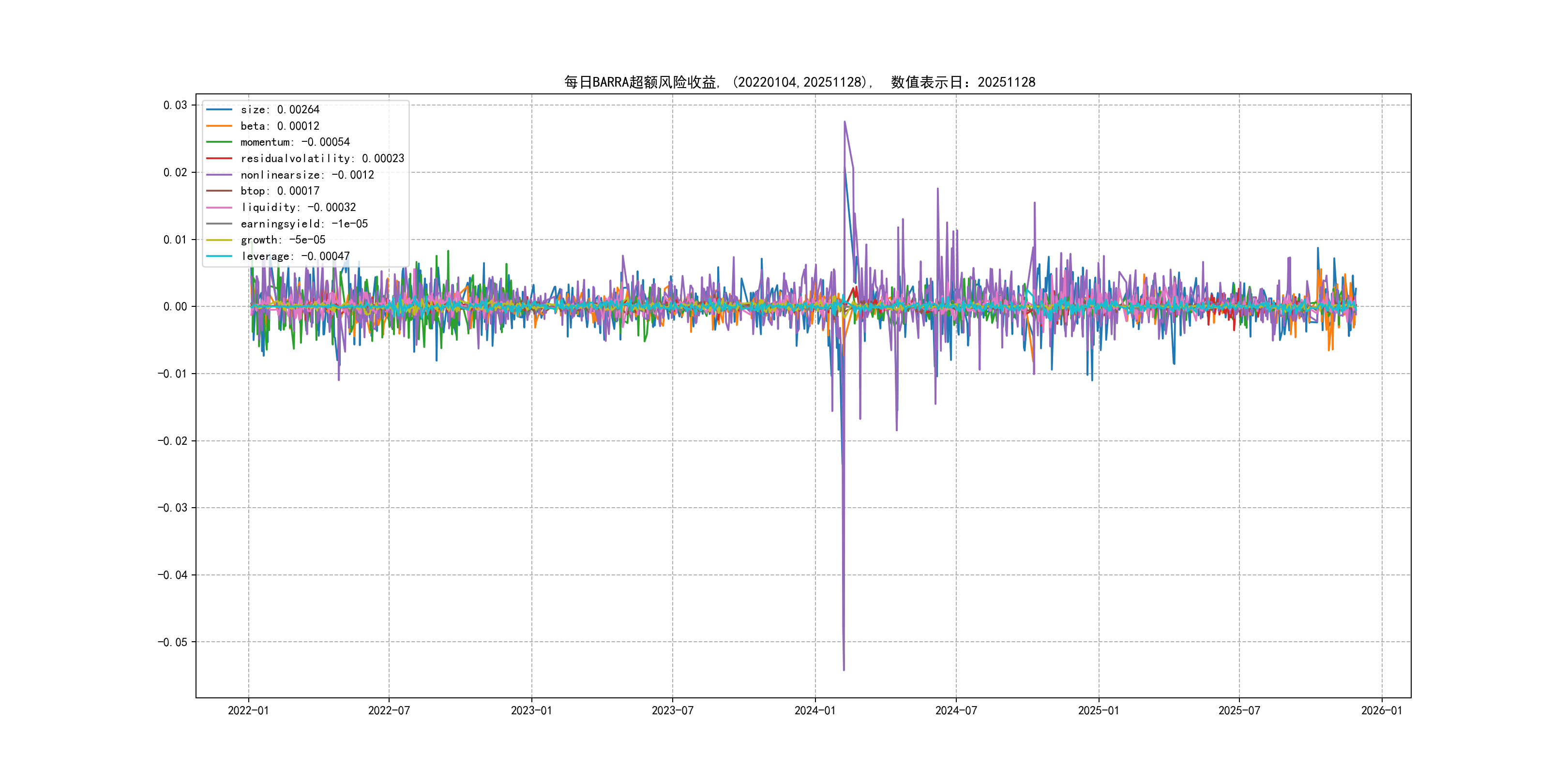Click the 2022-01 x-axis tick label
Image resolution: width=1568 pixels, height=784 pixels.
pos(248,710)
